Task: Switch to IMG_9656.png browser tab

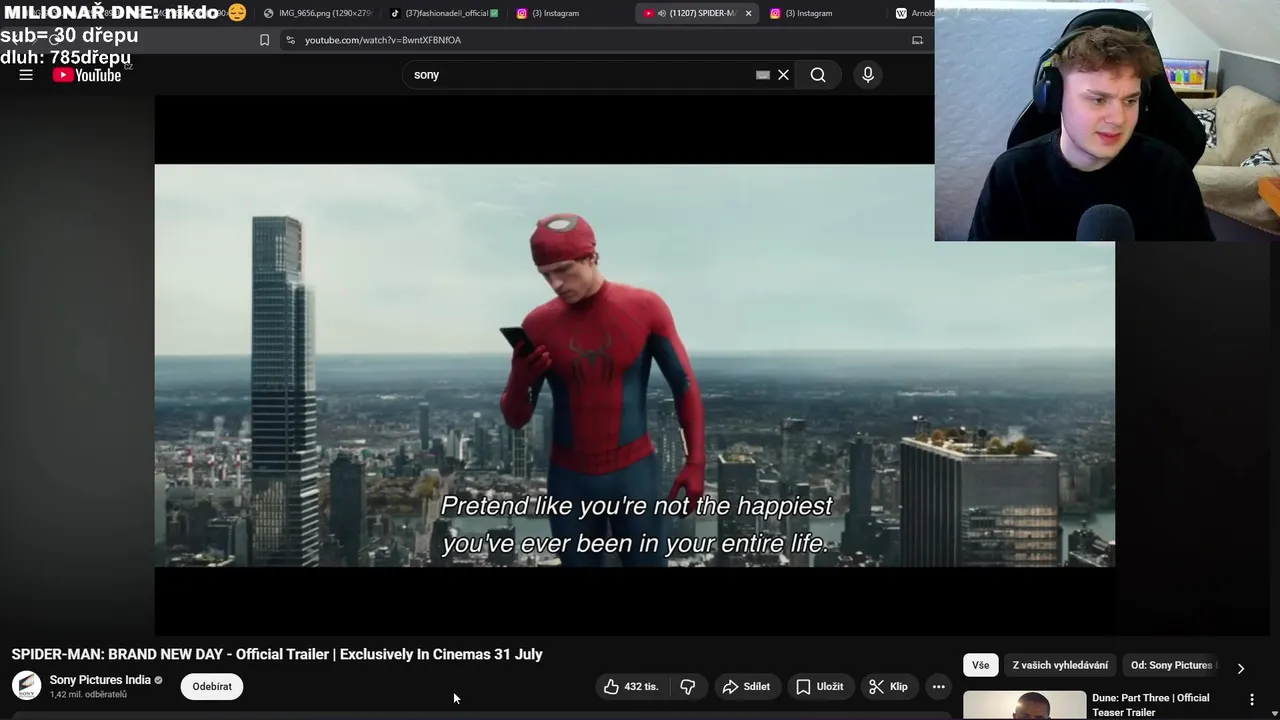Action: [x=318, y=13]
